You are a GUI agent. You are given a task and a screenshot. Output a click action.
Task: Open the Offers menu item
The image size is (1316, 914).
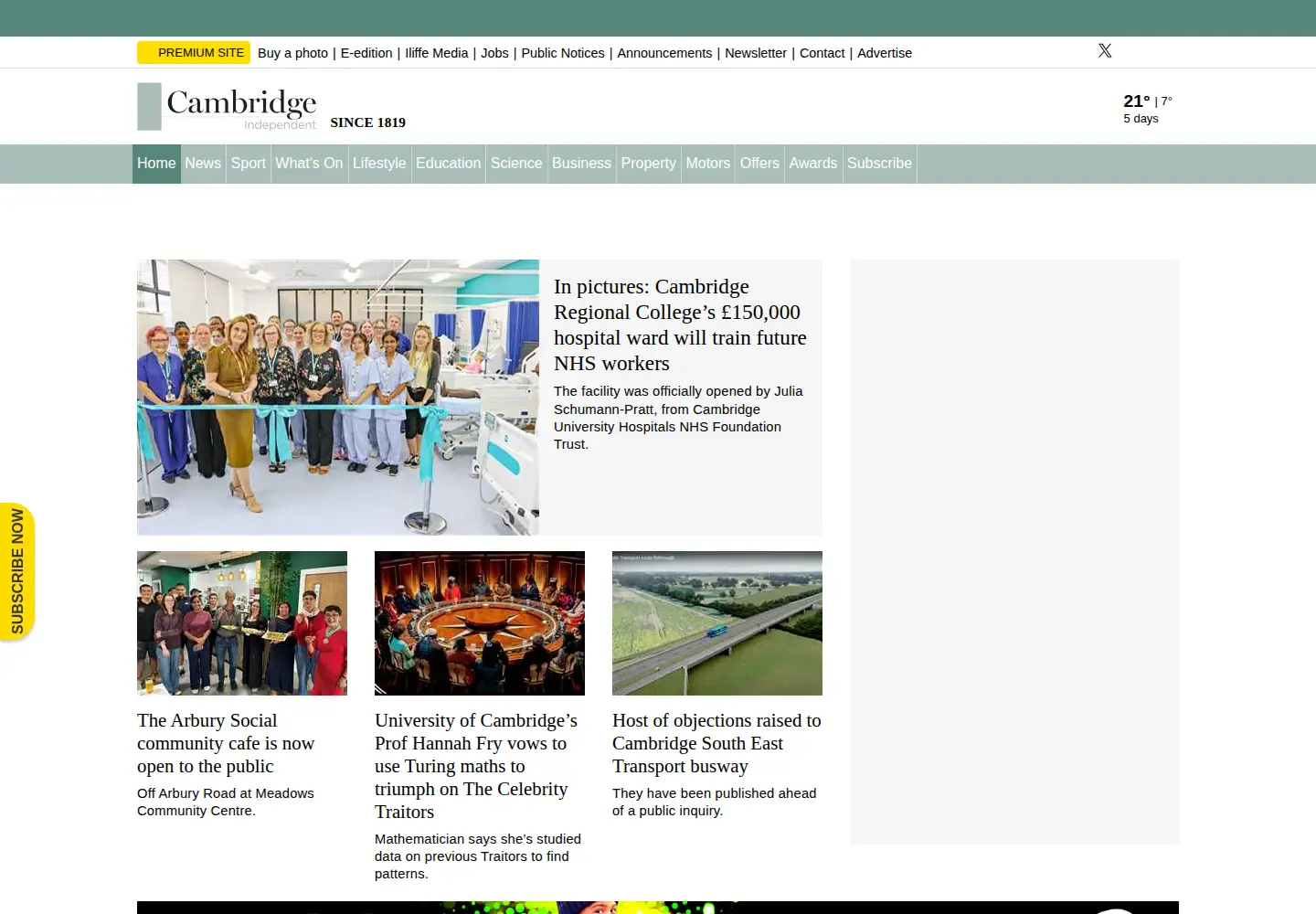(759, 164)
